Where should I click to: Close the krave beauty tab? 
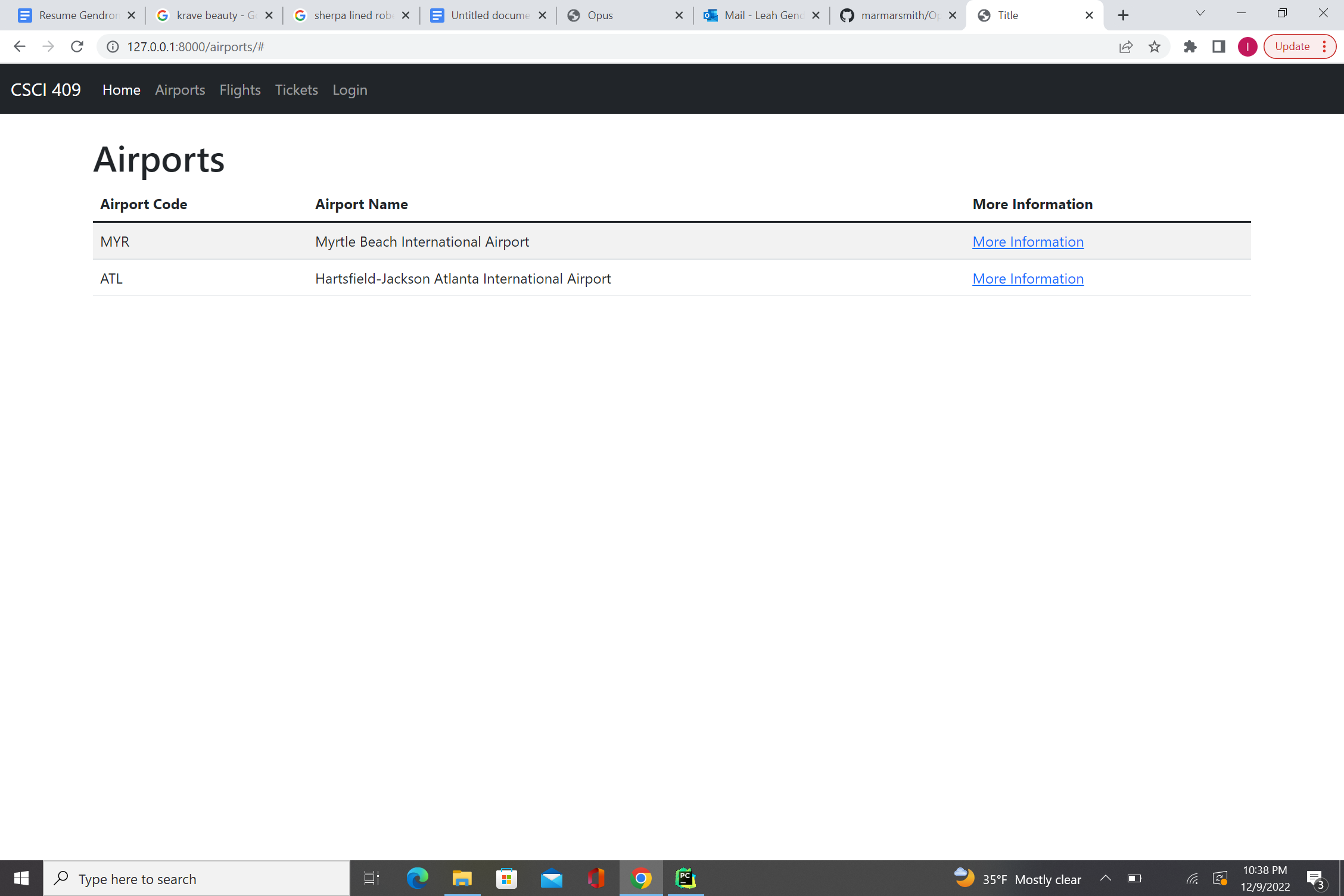269,15
